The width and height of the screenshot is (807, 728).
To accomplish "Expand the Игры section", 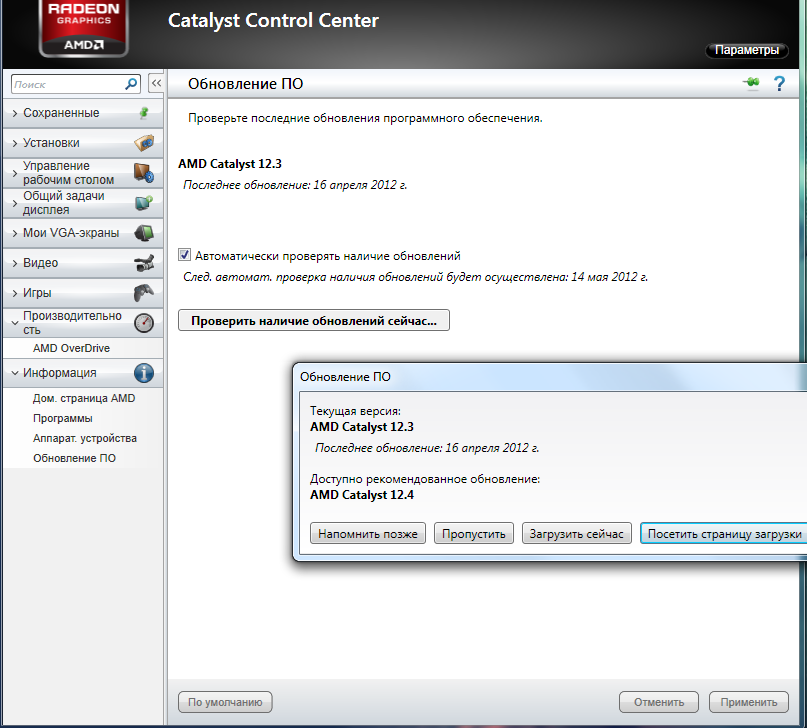I will (x=15, y=293).
